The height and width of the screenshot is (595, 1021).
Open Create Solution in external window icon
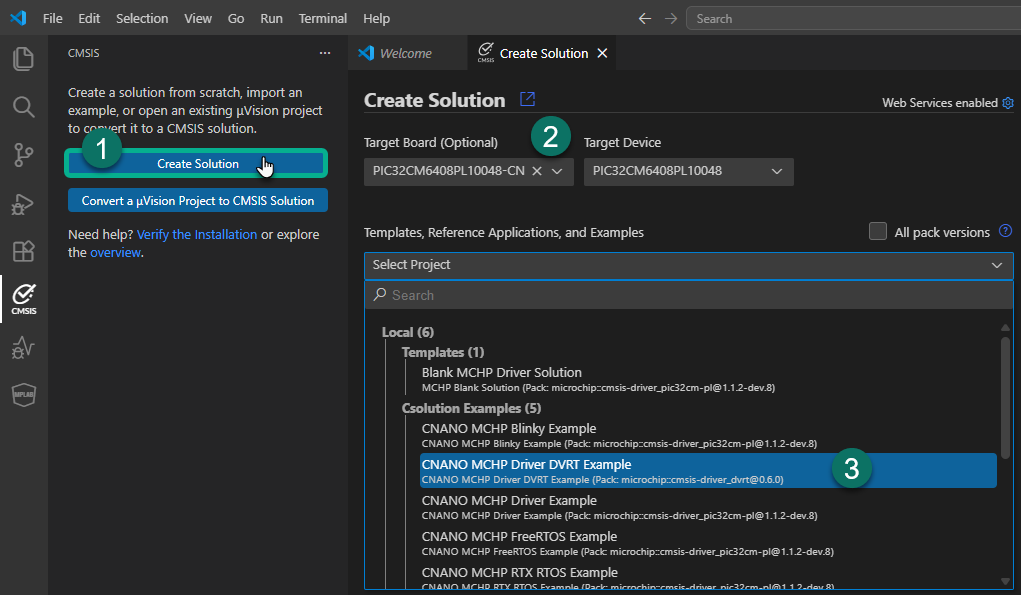[x=527, y=99]
